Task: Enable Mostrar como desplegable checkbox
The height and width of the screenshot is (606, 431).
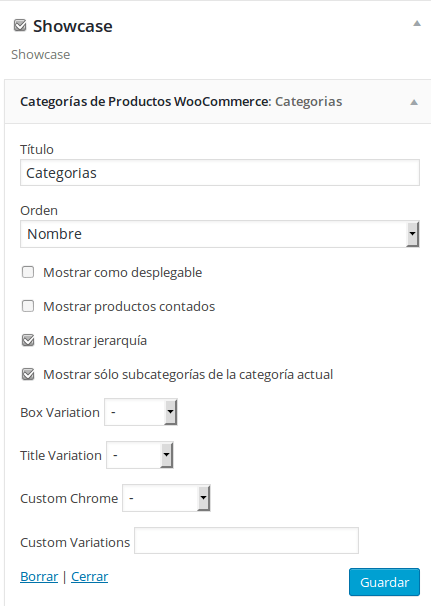Action: tap(28, 272)
